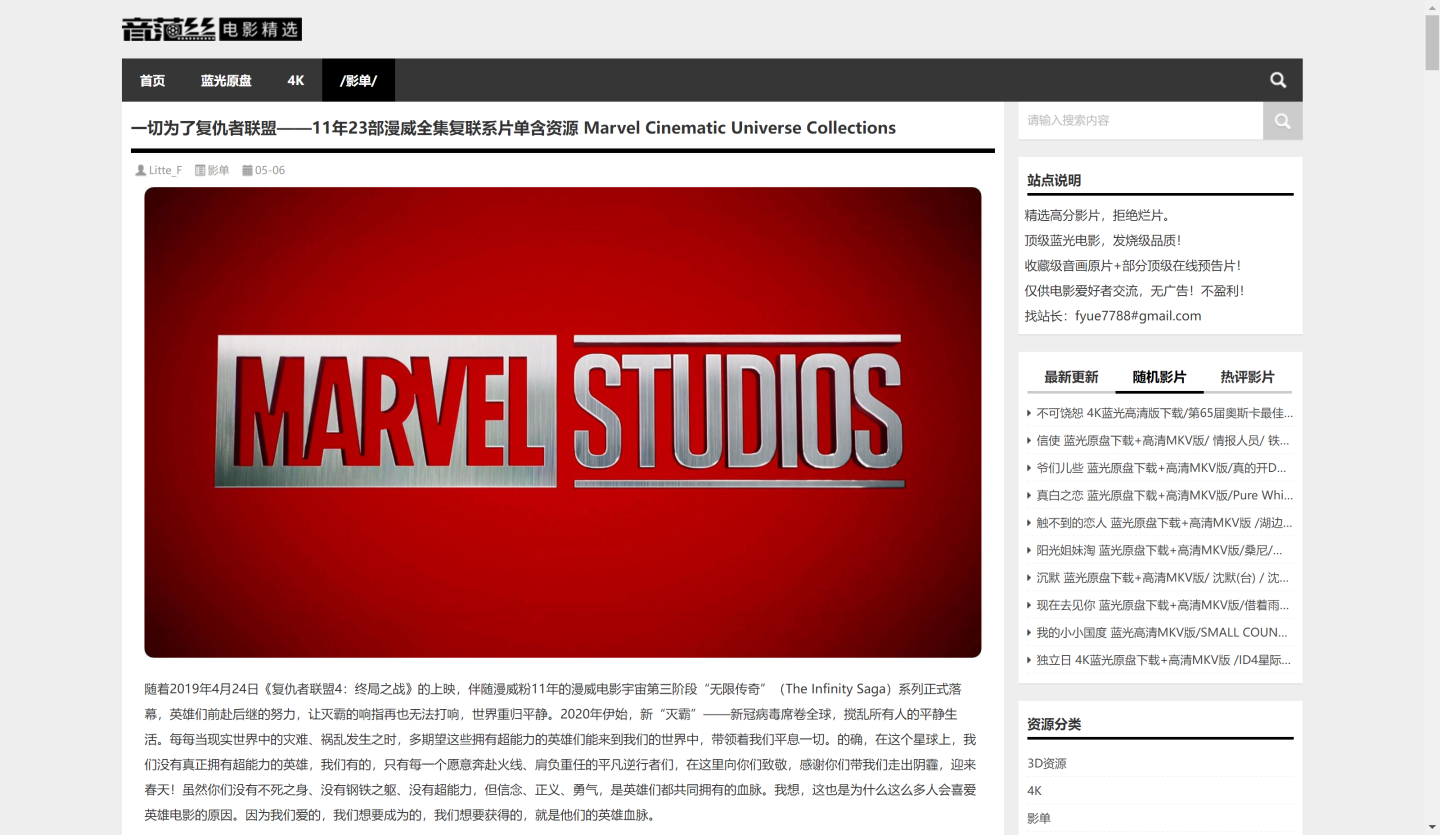This screenshot has width=1440, height=835.
Task: Select /影单/ navigation menu item
Action: click(358, 80)
